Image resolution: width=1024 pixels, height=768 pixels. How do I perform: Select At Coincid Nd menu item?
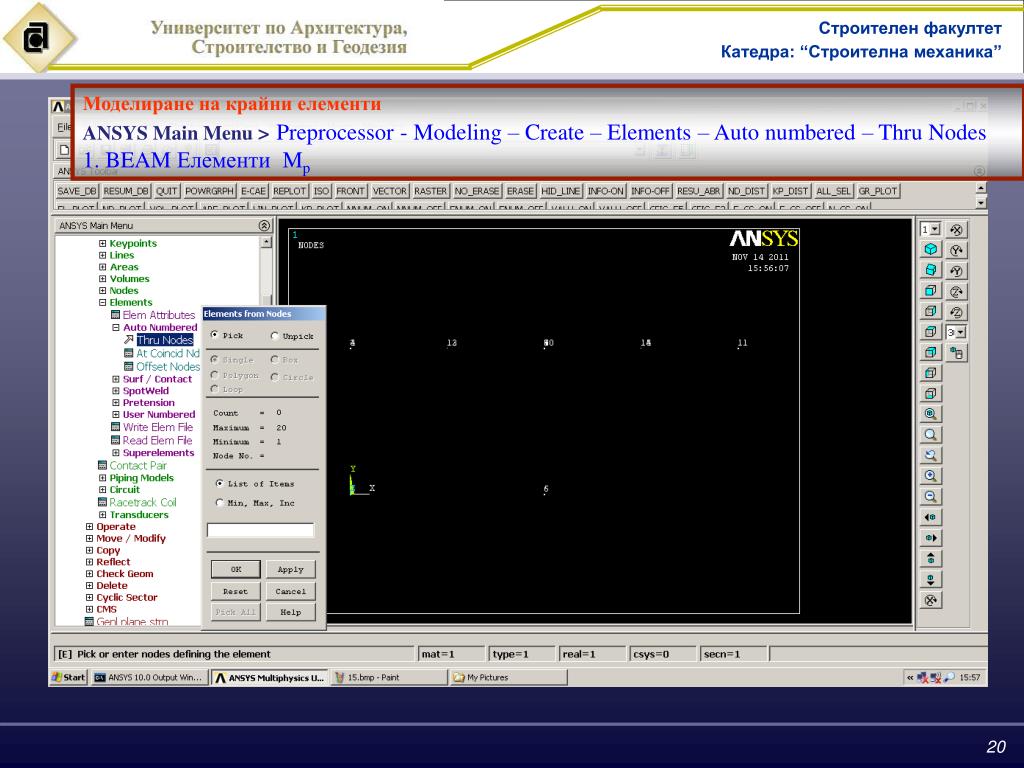(x=168, y=353)
